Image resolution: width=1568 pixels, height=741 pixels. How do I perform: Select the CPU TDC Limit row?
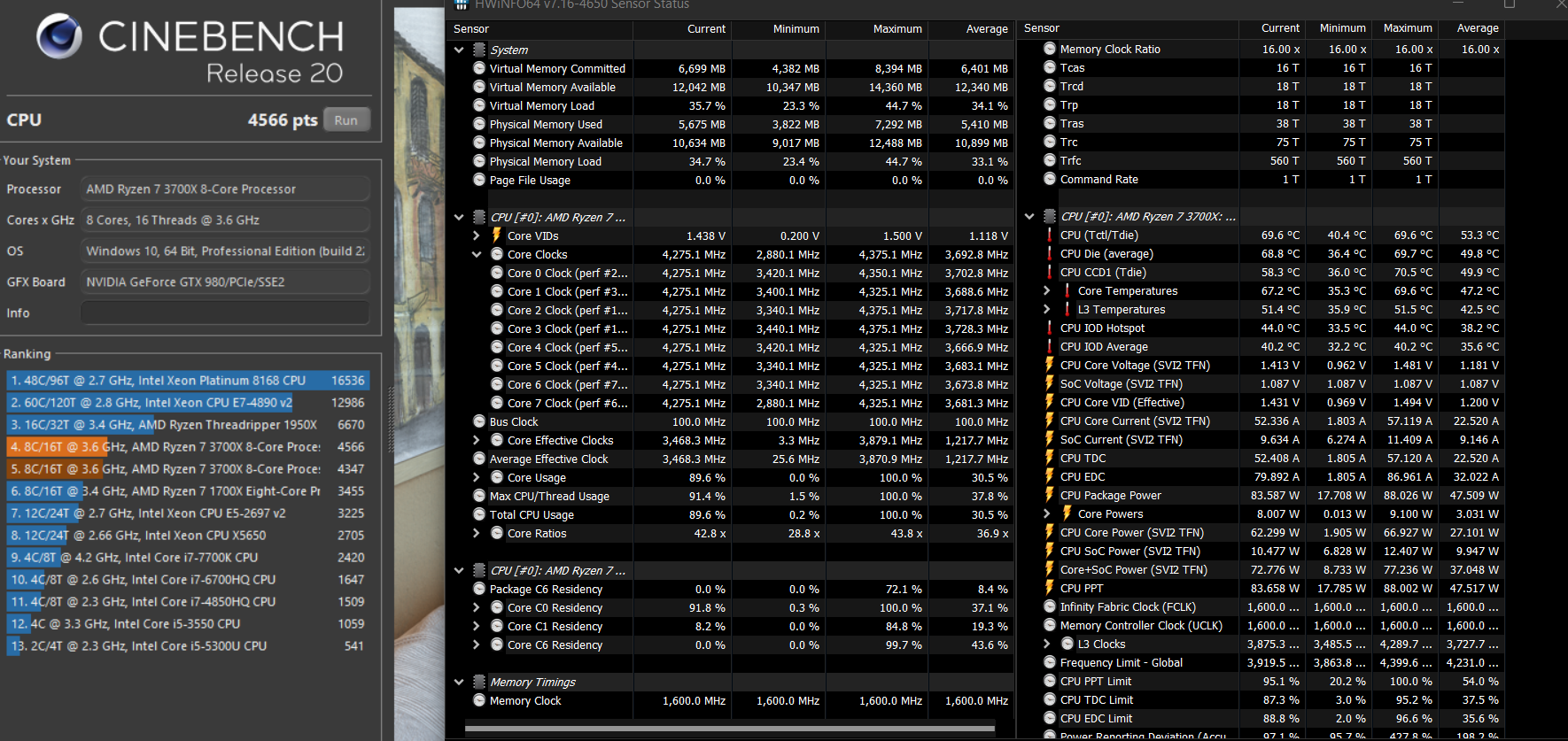click(x=1261, y=699)
